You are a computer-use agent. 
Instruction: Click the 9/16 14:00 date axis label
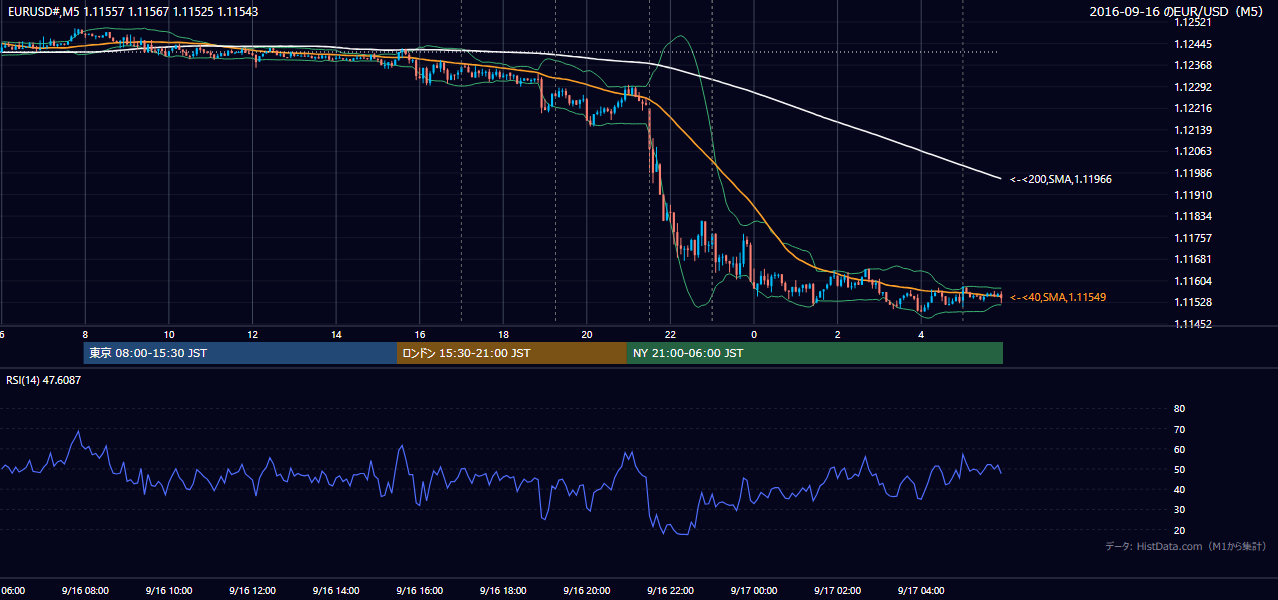(x=335, y=591)
